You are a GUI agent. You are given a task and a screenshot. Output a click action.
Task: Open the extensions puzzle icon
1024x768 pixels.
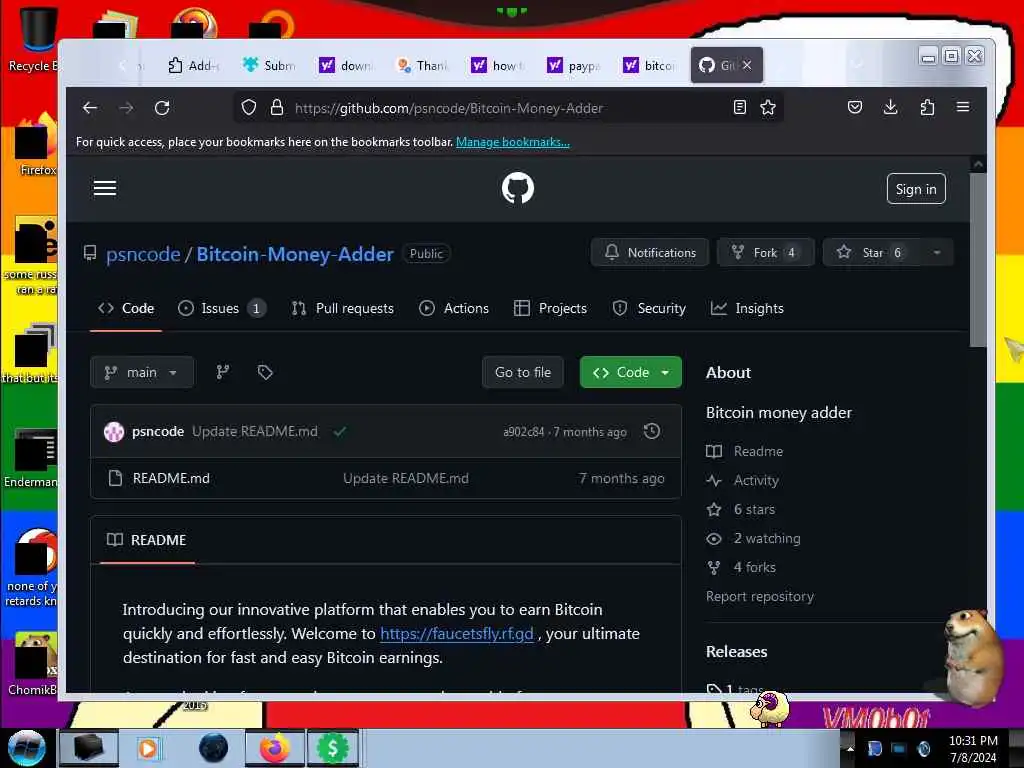click(927, 107)
